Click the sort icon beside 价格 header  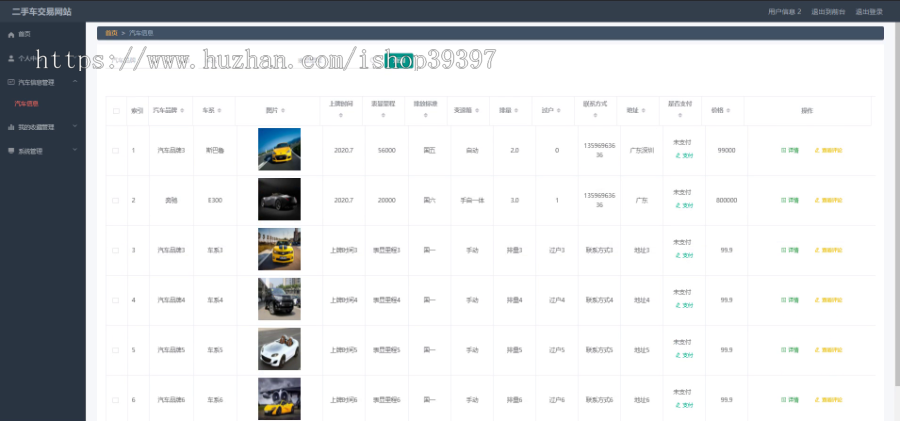pos(728,110)
